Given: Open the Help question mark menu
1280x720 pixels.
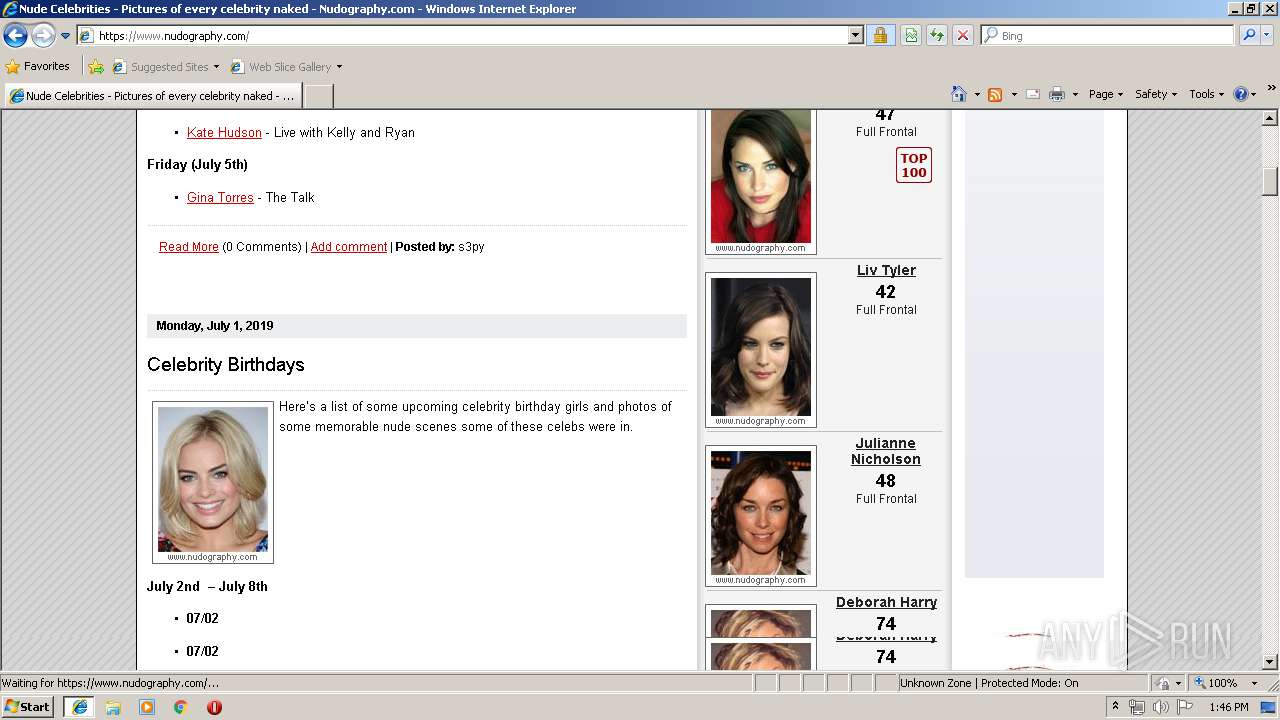Looking at the screenshot, I should click(1244, 94).
